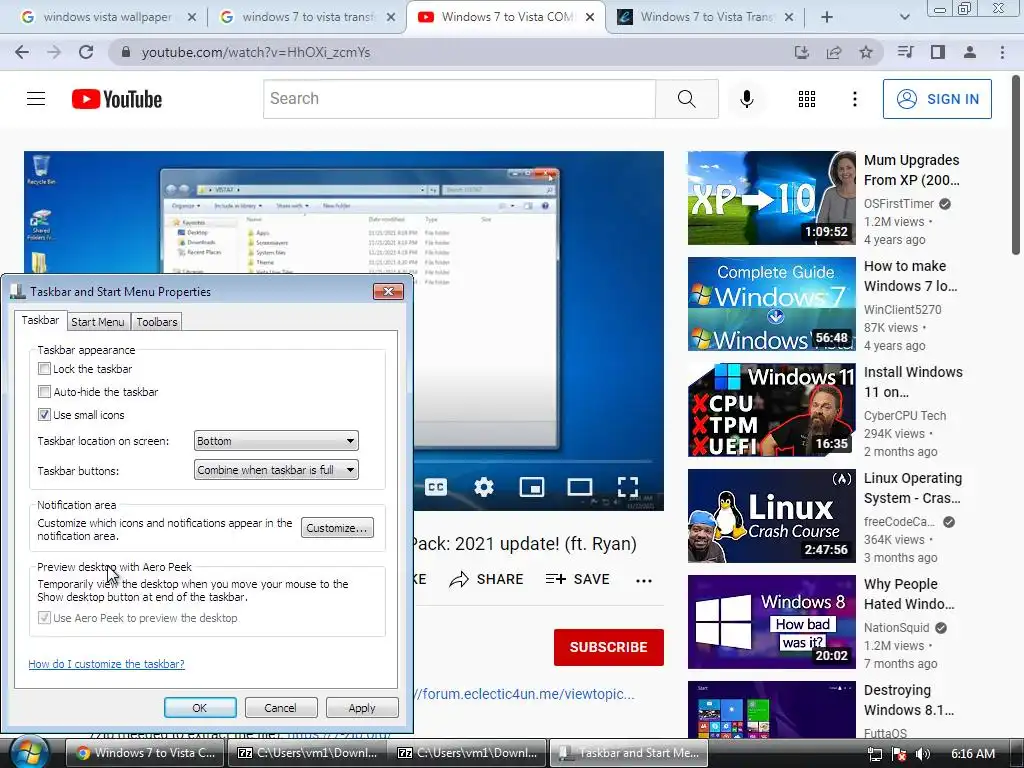The height and width of the screenshot is (768, 1024).
Task: Switch to second Google search browser tab
Action: pos(308,17)
